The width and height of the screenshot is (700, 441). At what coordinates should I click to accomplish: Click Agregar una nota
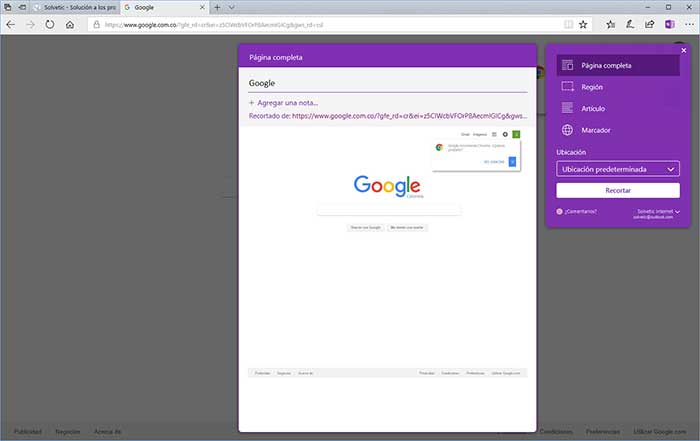pyautogui.click(x=283, y=103)
